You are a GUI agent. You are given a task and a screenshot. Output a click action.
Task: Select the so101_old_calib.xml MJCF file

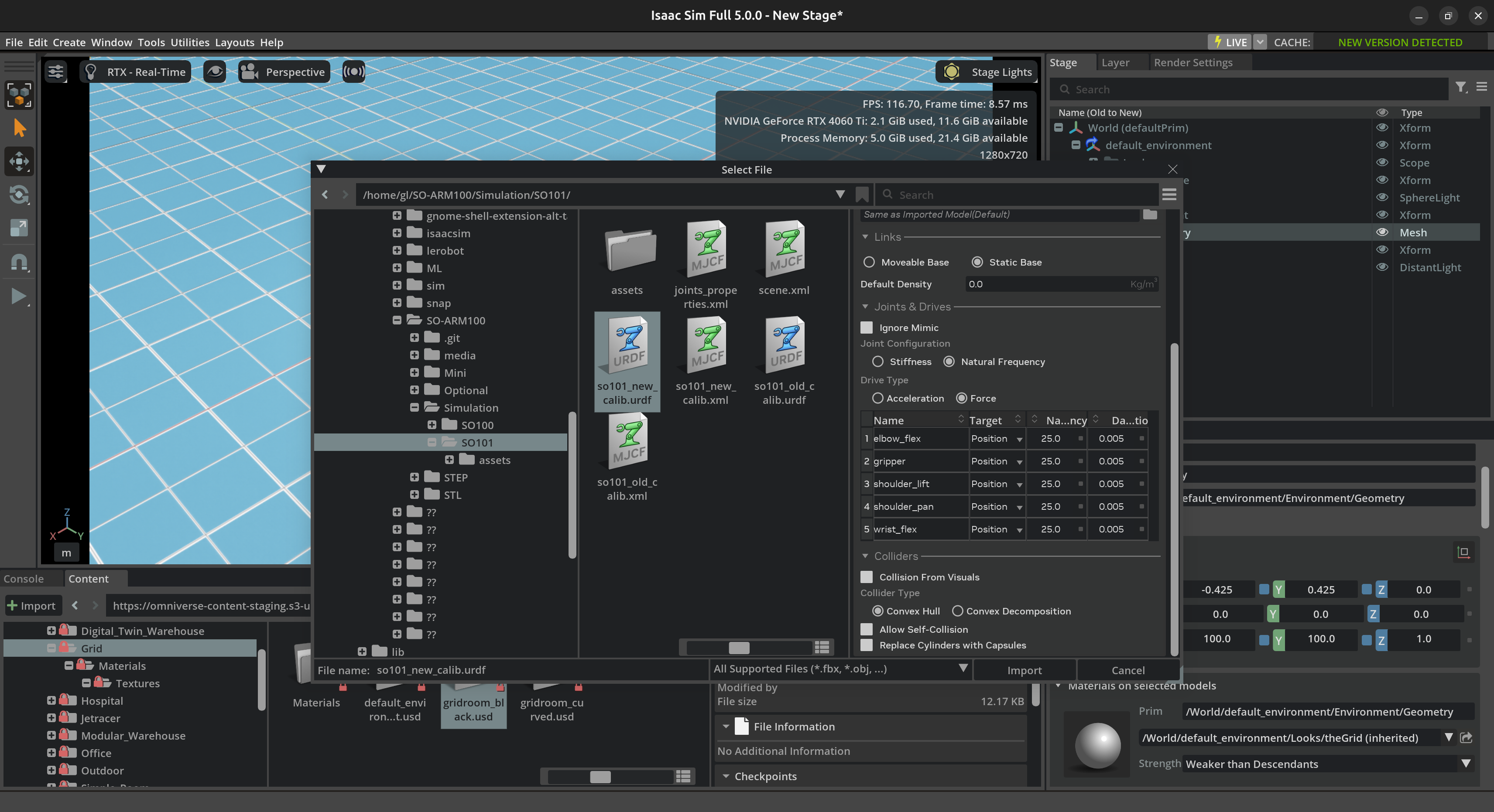click(x=627, y=457)
